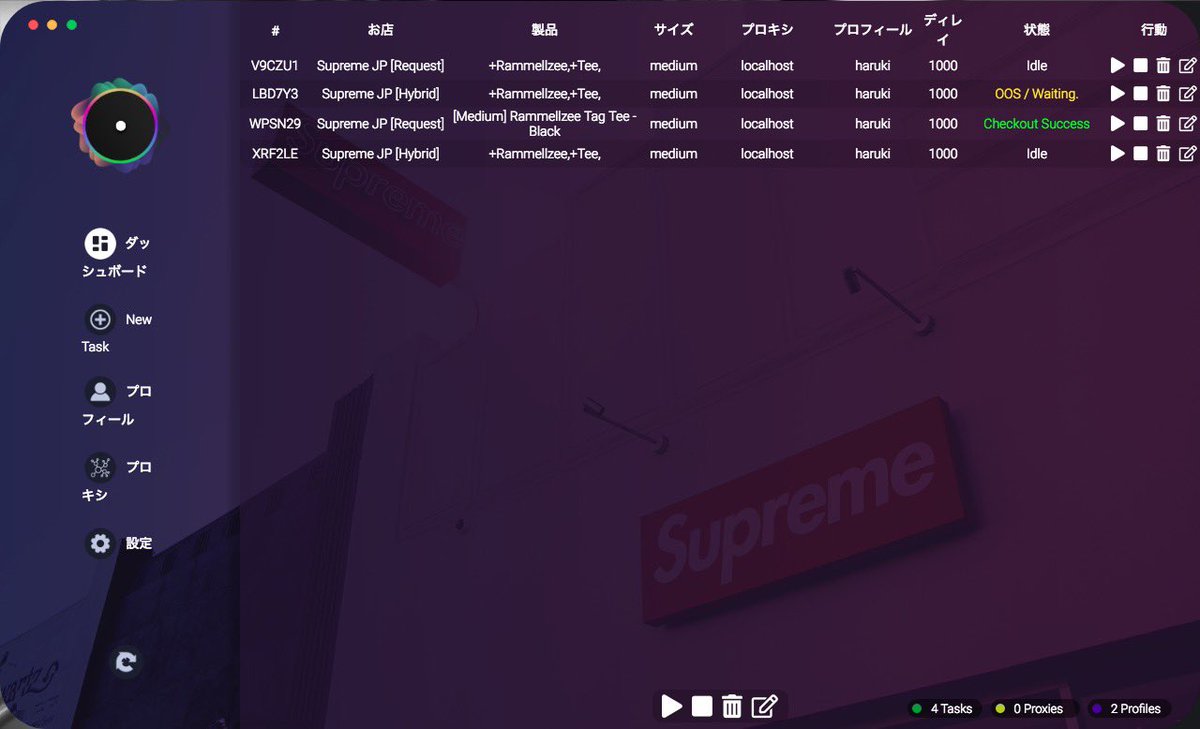Open the ダッシュボード dashboard page
Image resolution: width=1200 pixels, height=729 pixels.
pos(116,256)
